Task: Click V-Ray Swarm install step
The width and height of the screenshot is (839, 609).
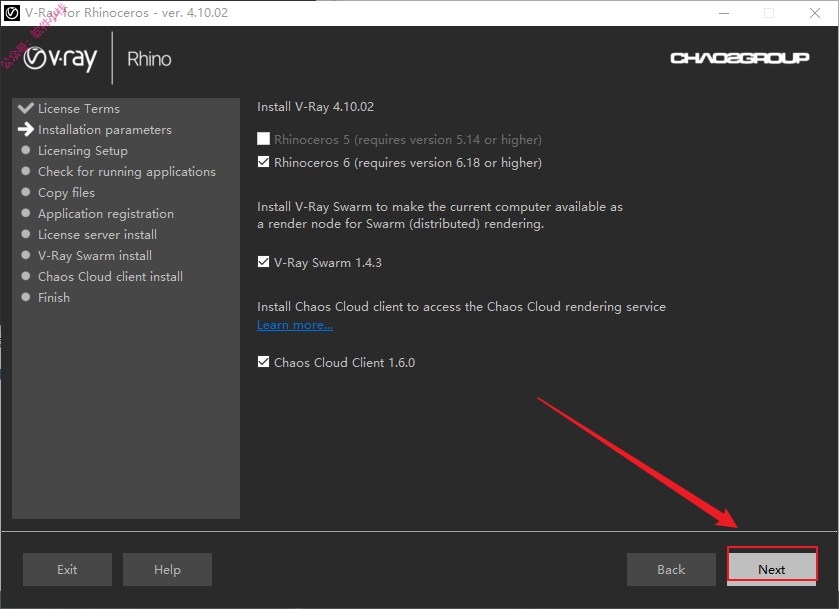Action: (x=95, y=255)
